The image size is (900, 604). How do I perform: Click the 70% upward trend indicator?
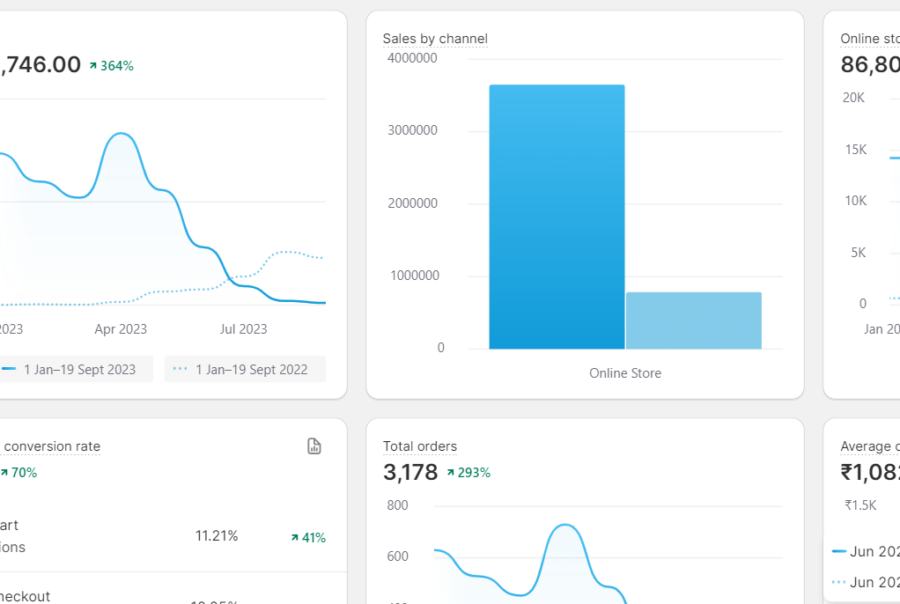tap(4, 473)
